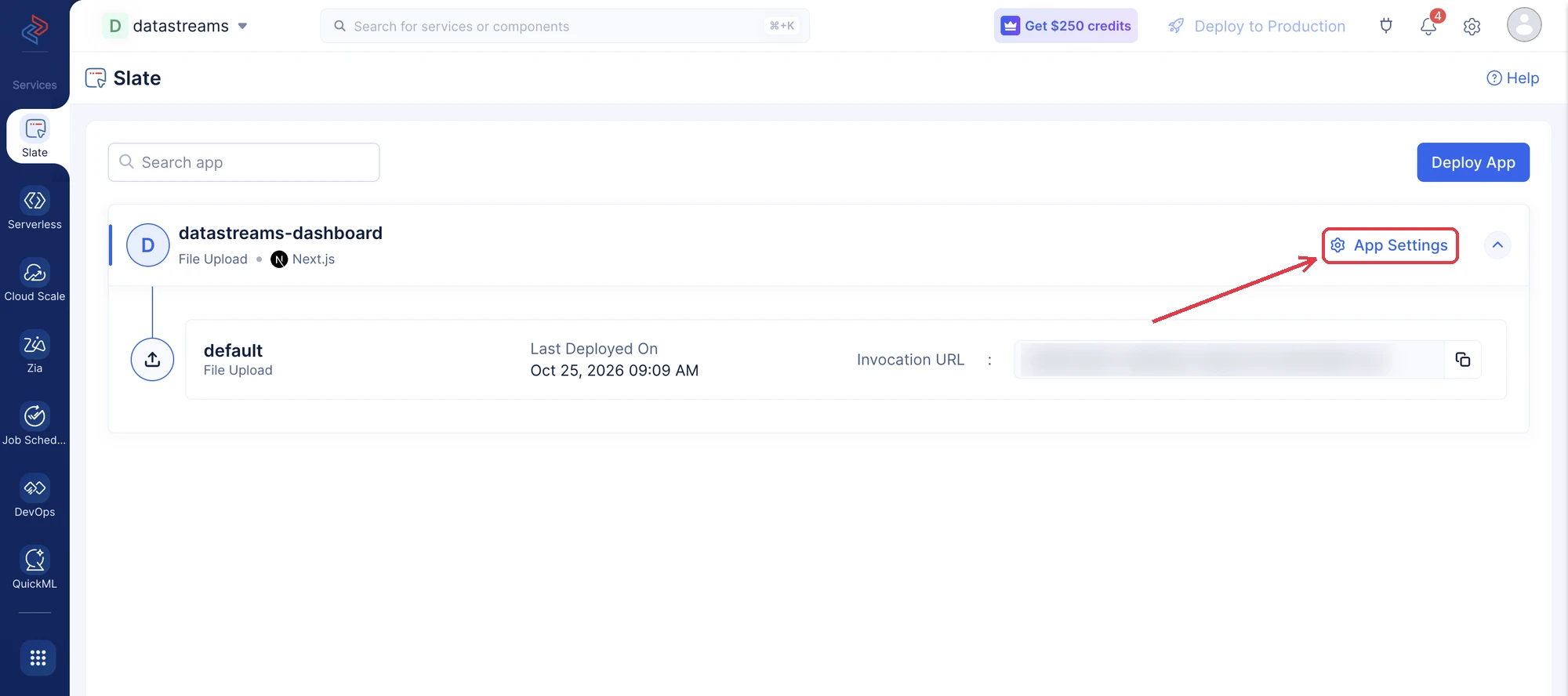The height and width of the screenshot is (696, 1568).
Task: Copy the Invocation URL
Action: pyautogui.click(x=1463, y=360)
